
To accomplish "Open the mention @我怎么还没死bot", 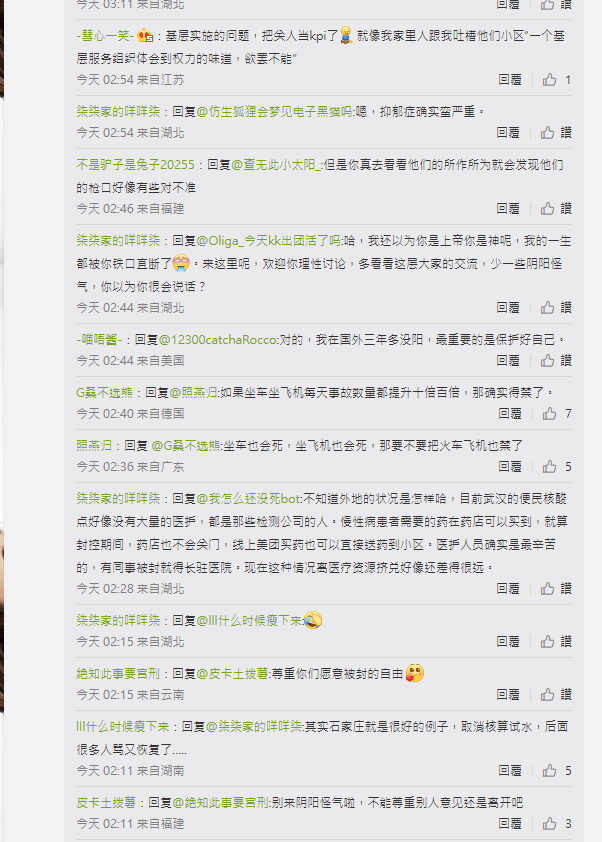I will coord(249,499).
